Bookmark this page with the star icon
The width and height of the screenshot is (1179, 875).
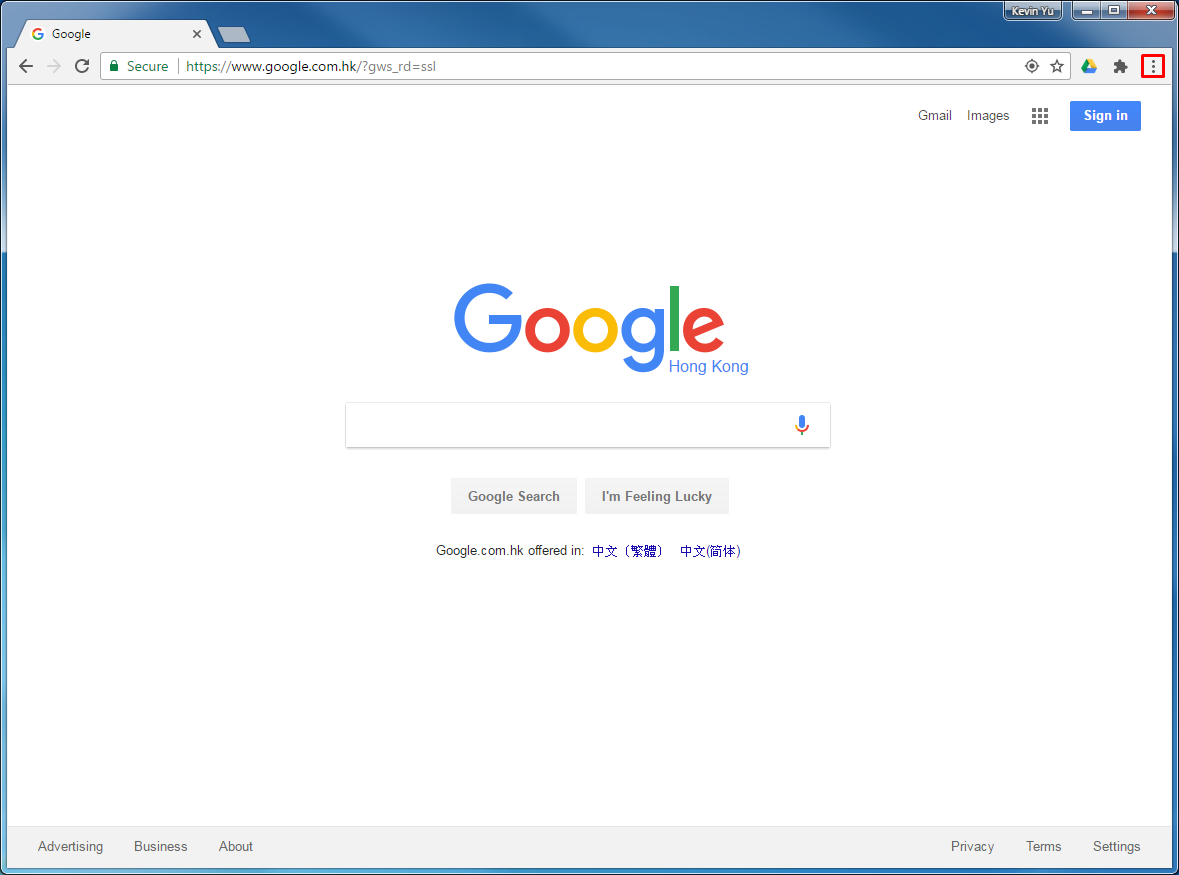[x=1056, y=66]
